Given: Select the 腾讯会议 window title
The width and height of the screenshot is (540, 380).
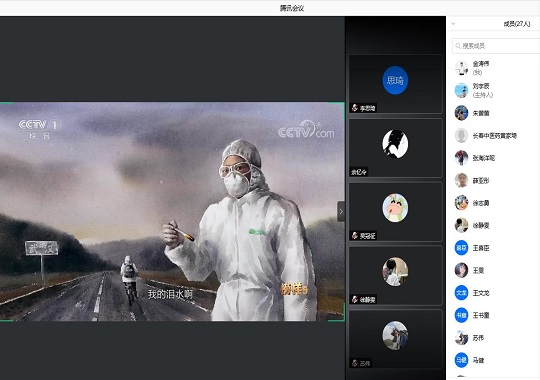Looking at the screenshot, I should pos(292,8).
